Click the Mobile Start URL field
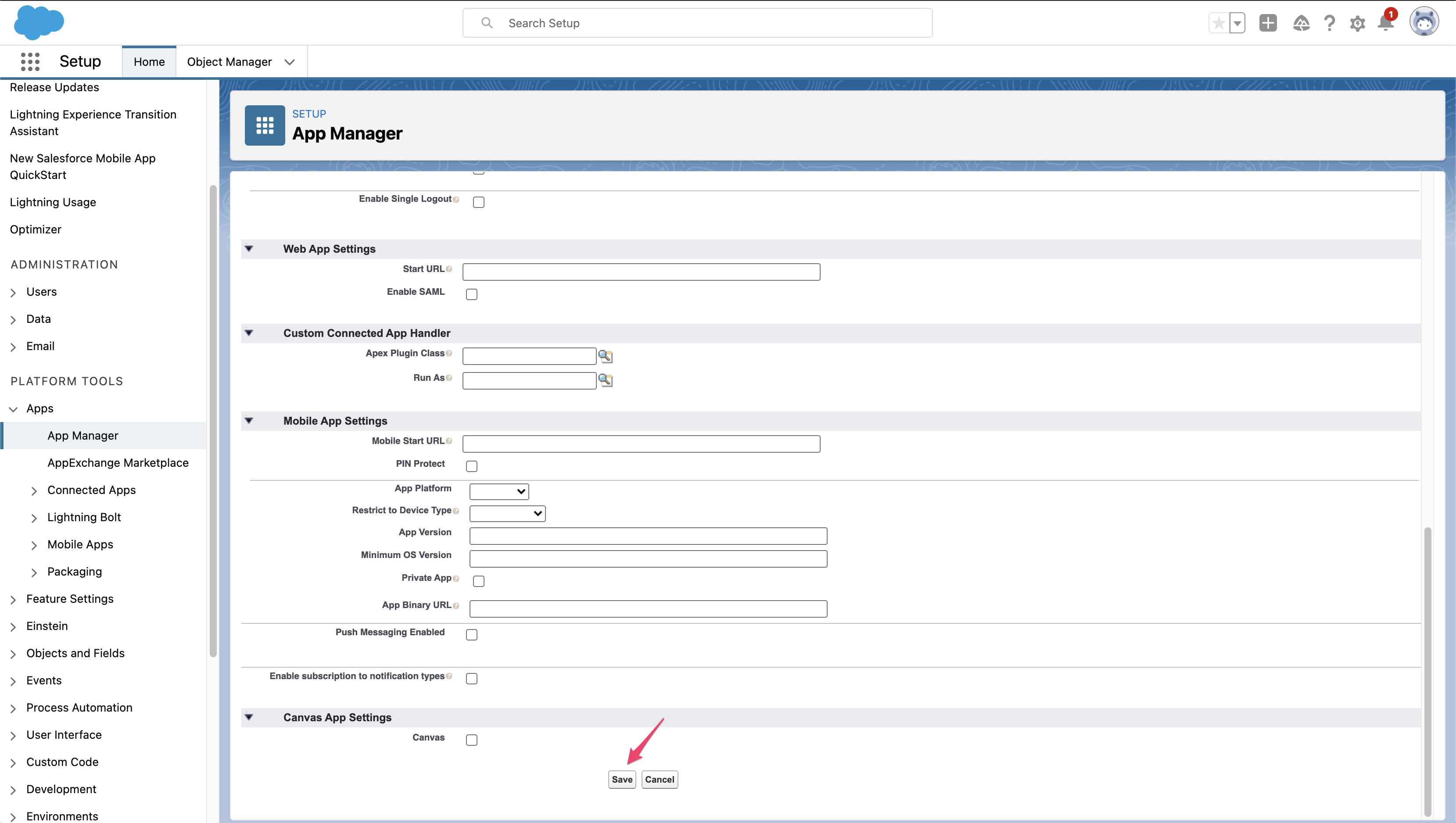 (x=641, y=444)
